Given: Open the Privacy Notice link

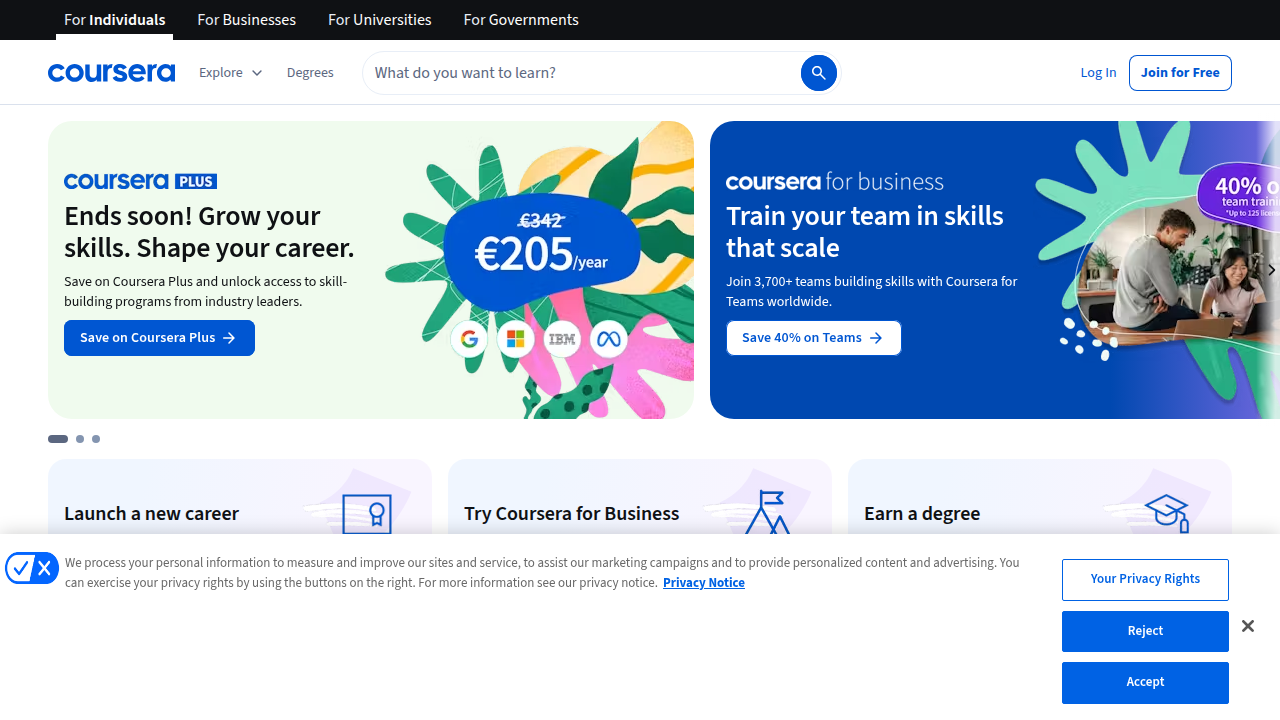Looking at the screenshot, I should tap(704, 583).
